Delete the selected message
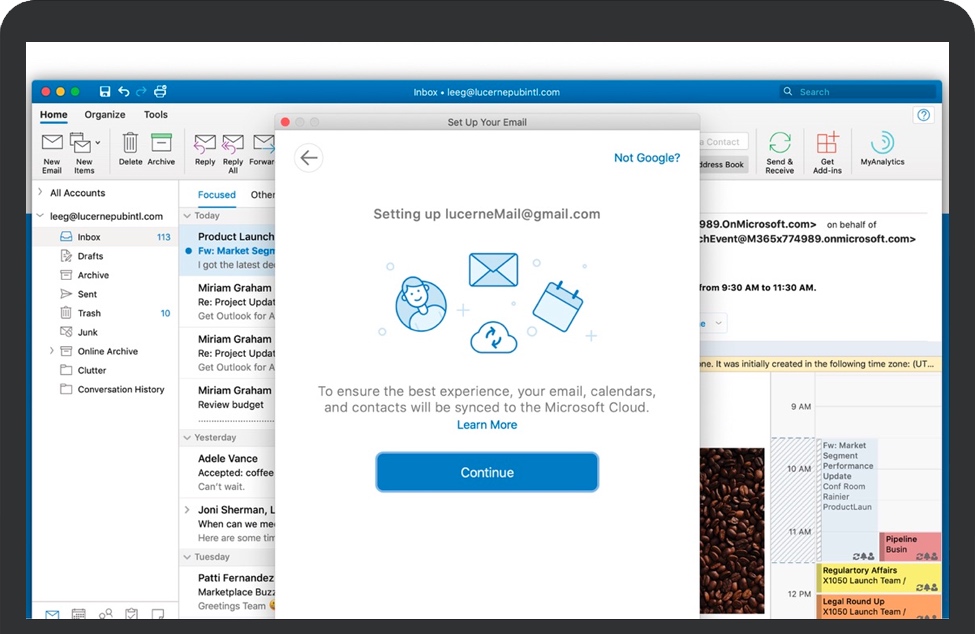 (130, 149)
